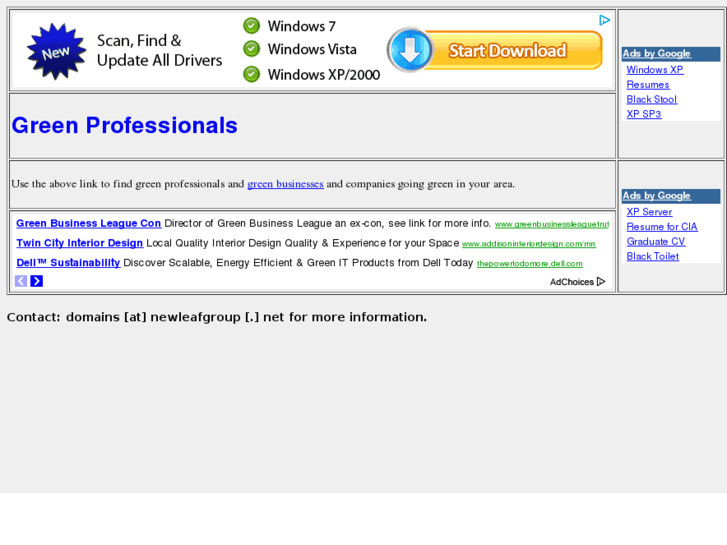This screenshot has height=545, width=727.
Task: Open the XP SP3 ad link
Action: (644, 114)
